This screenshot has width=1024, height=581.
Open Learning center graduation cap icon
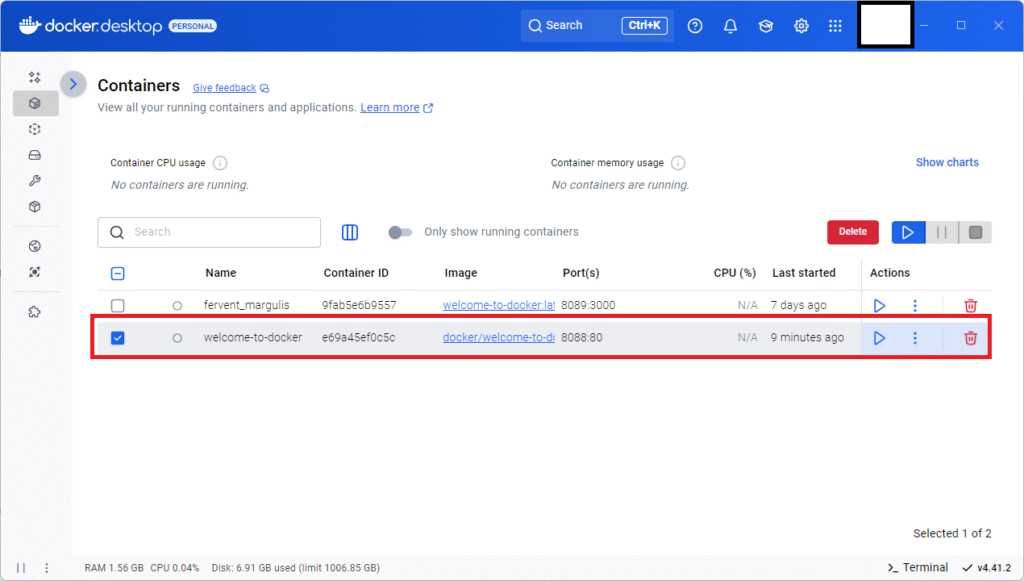765,26
